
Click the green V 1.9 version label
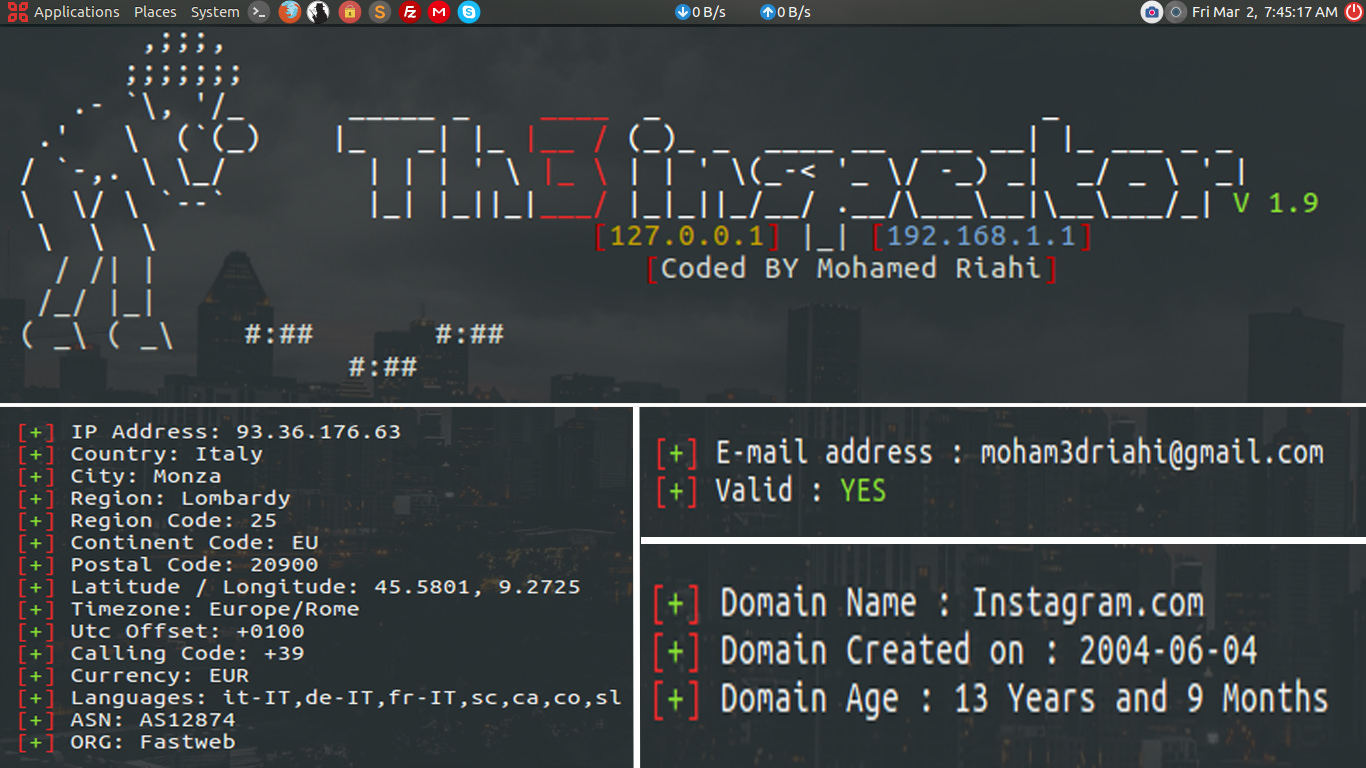[x=1275, y=203]
